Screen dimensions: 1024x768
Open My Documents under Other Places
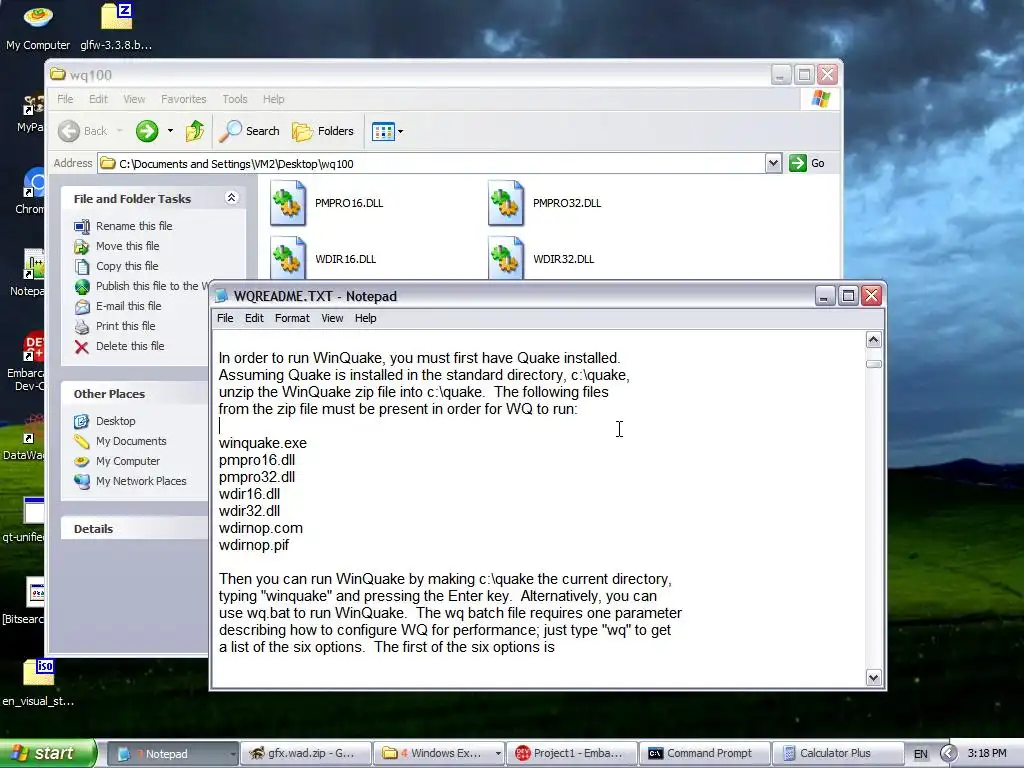[x=131, y=441]
